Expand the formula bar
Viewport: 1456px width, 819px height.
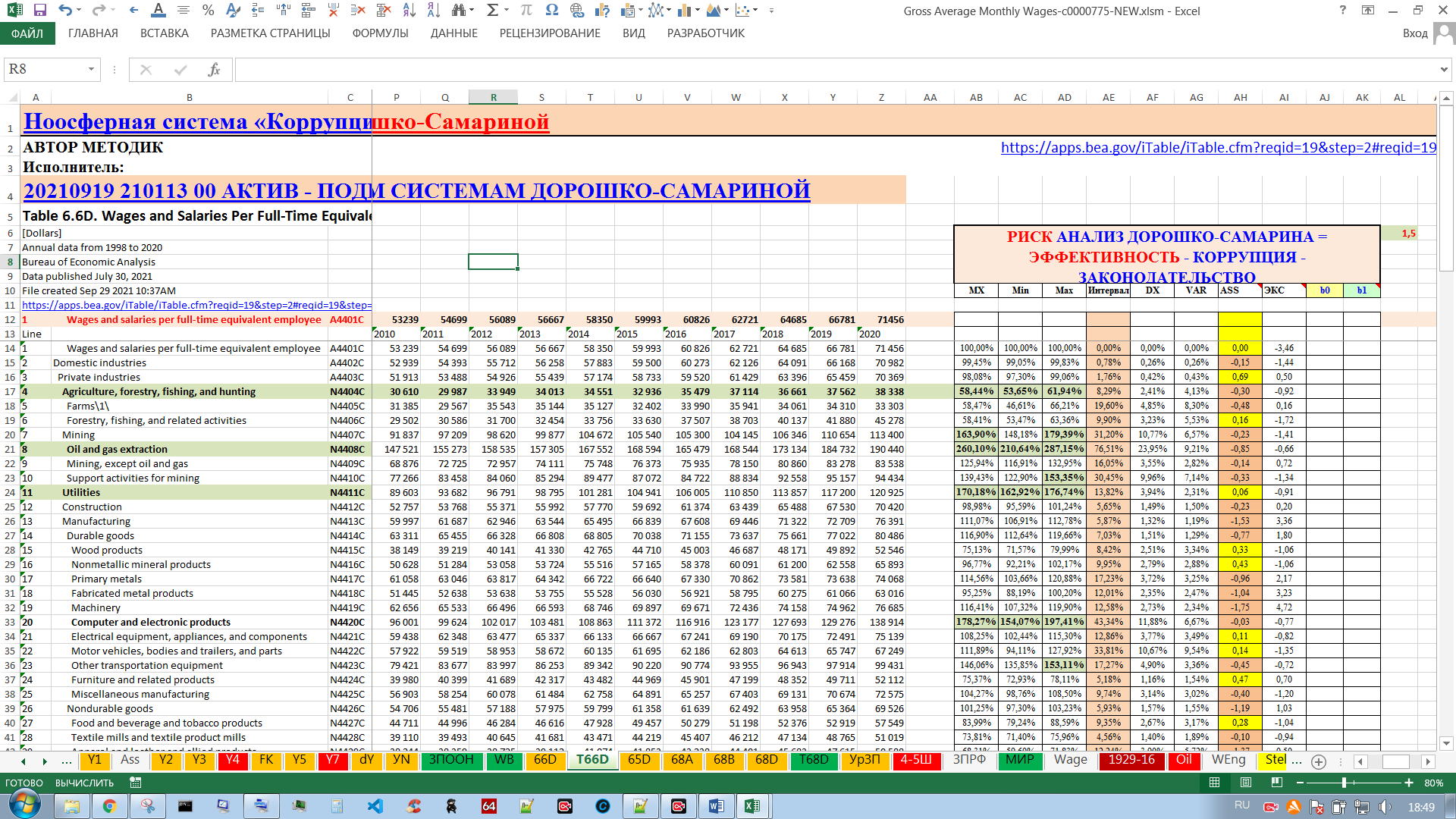tap(1443, 70)
